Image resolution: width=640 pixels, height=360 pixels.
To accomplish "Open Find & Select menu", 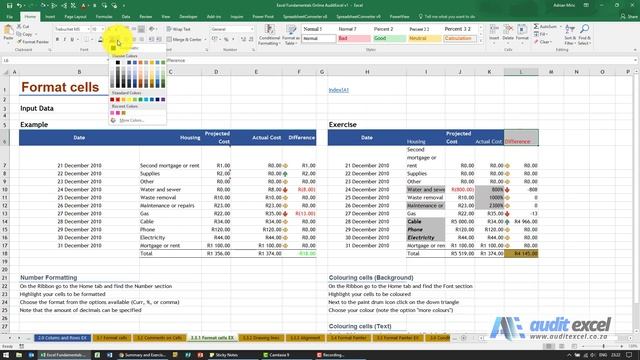I will pos(584,34).
